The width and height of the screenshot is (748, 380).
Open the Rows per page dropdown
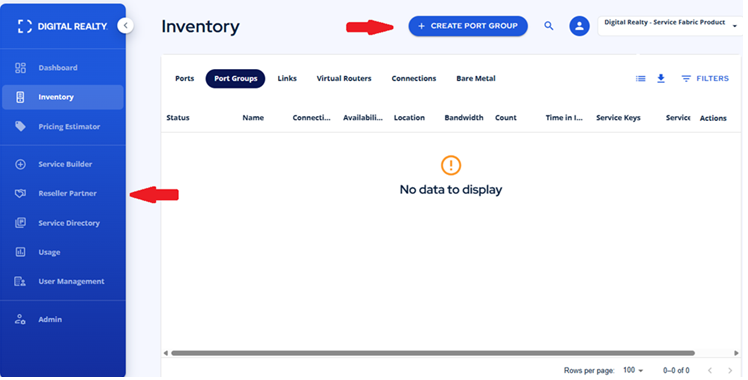coord(633,370)
